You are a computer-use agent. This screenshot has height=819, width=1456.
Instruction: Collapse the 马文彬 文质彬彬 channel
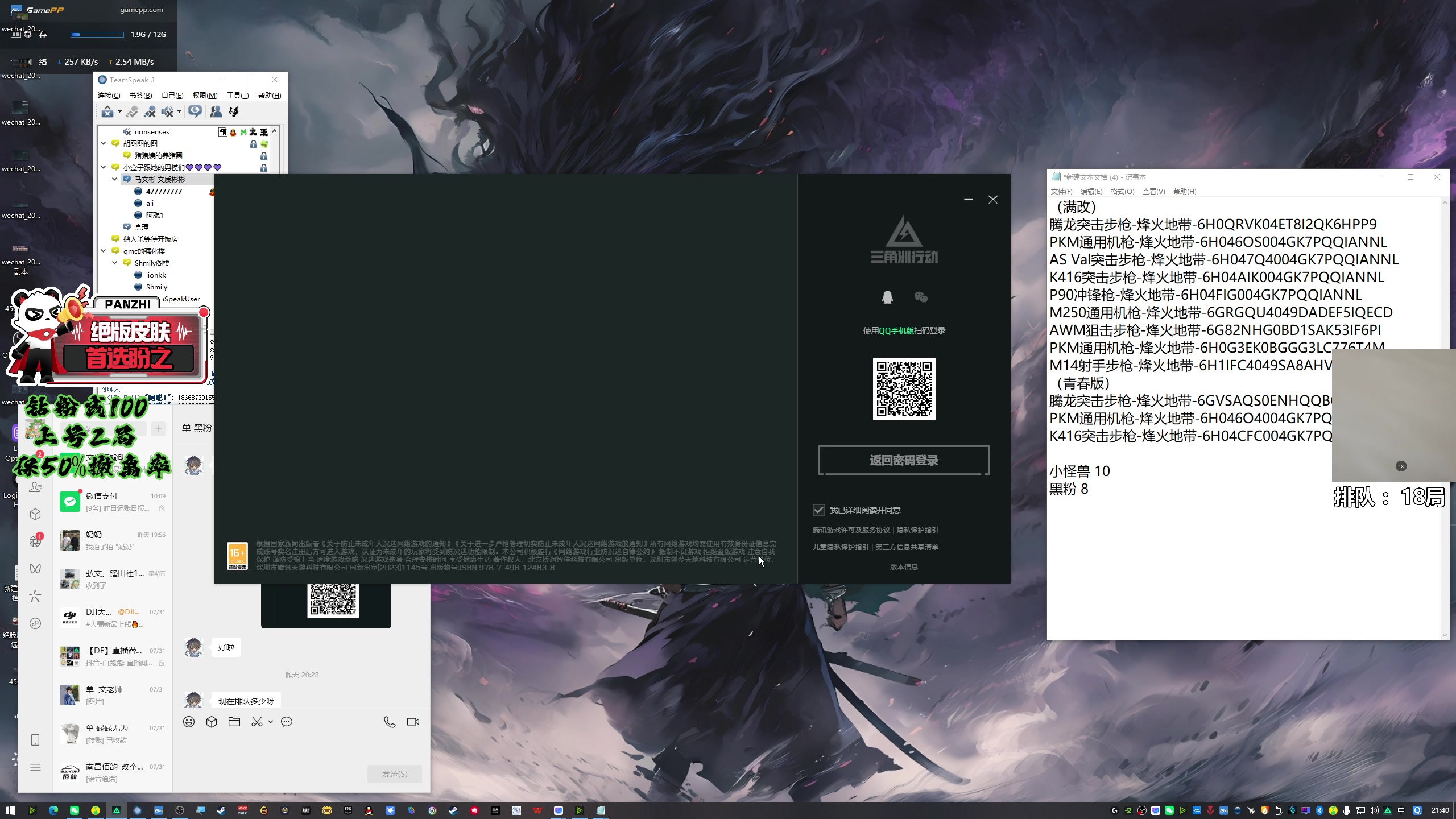[115, 179]
